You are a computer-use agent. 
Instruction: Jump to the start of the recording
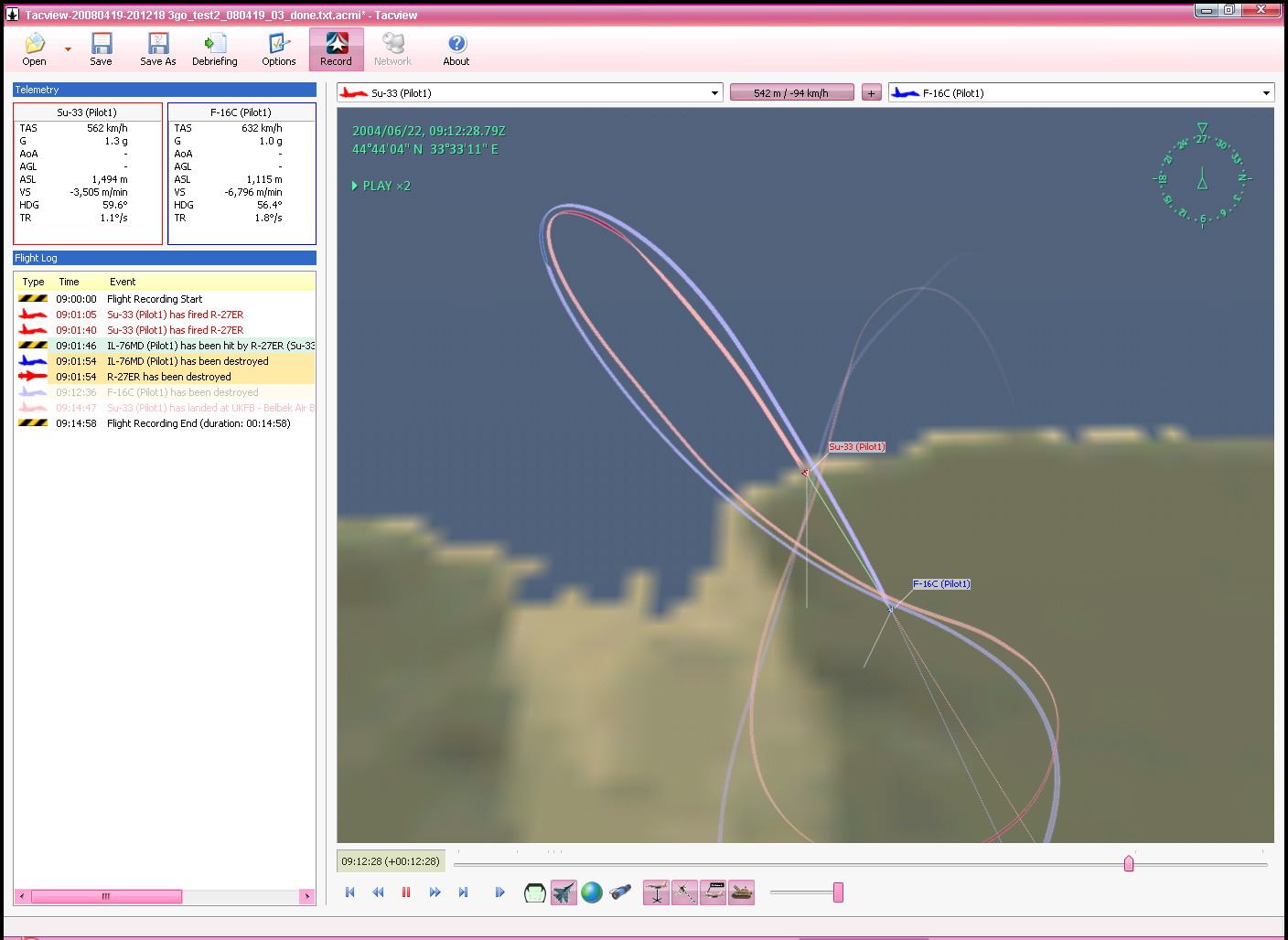point(349,892)
